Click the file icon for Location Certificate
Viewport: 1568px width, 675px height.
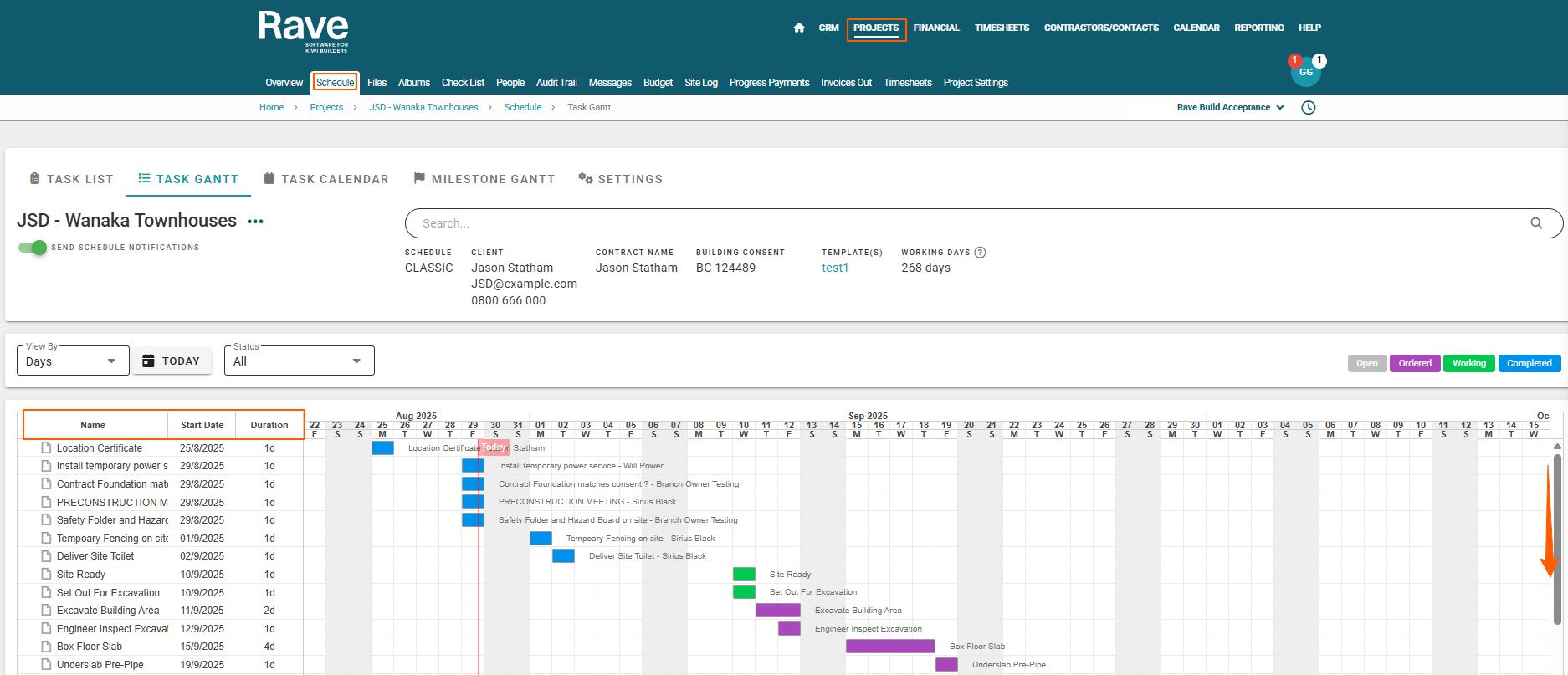pyautogui.click(x=47, y=448)
